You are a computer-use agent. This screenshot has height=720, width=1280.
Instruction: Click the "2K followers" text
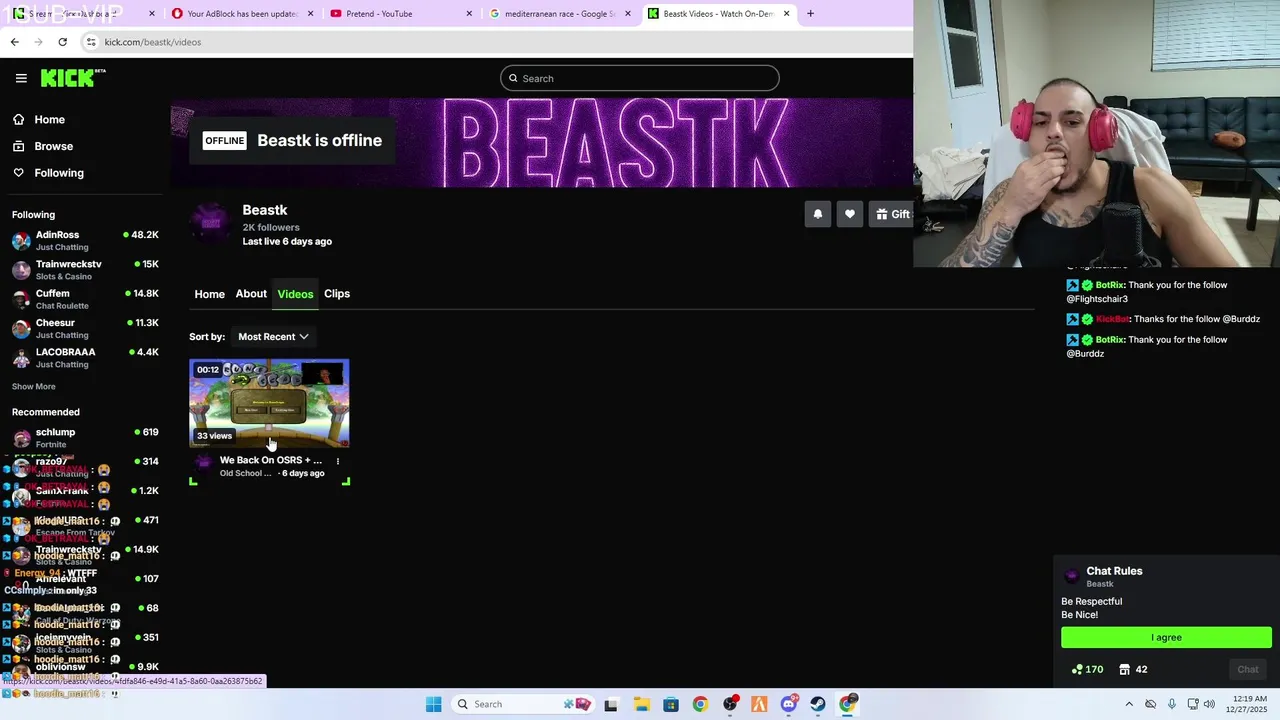(271, 227)
